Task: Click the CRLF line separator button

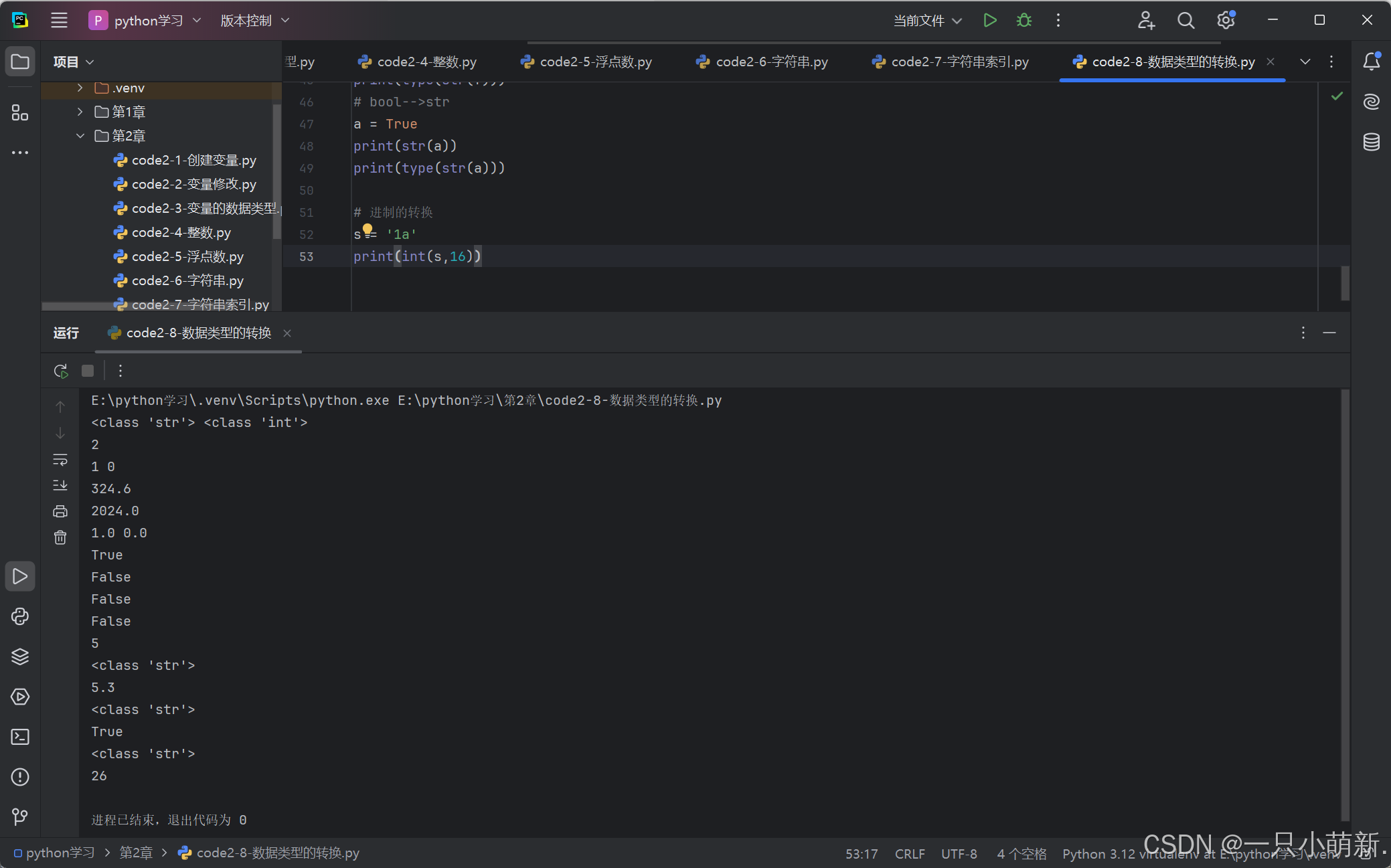Action: click(x=910, y=854)
